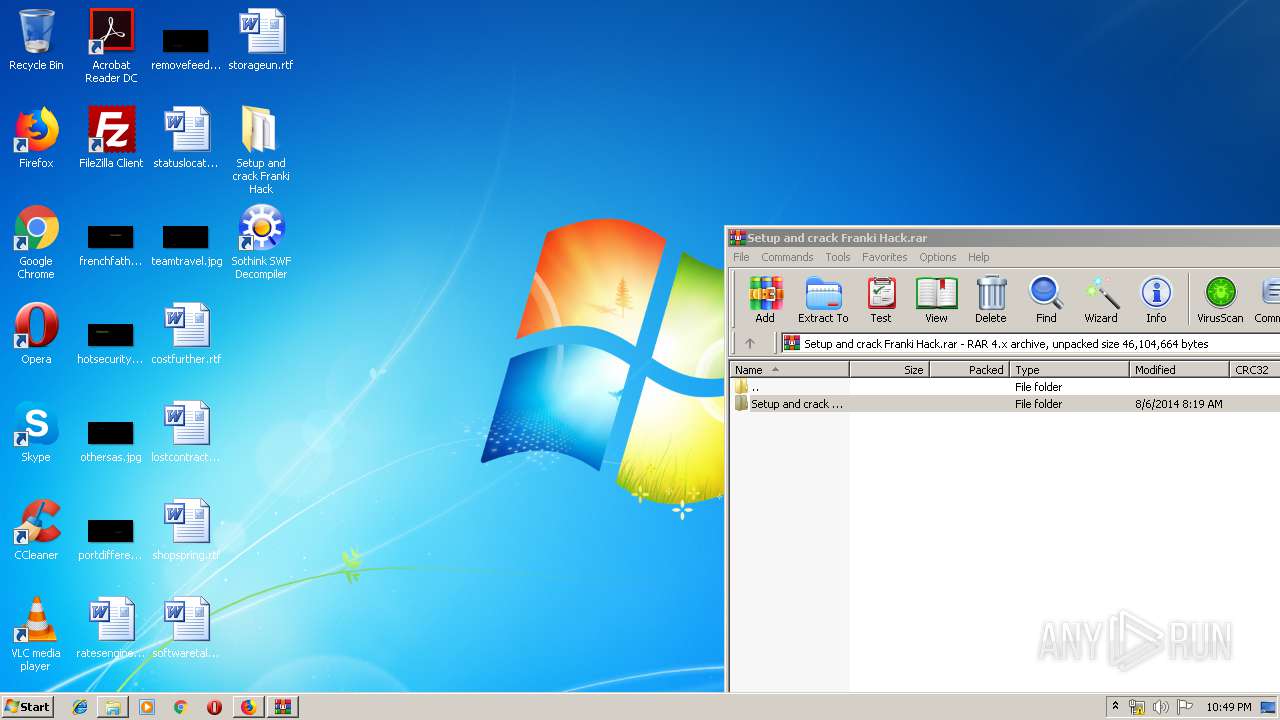The width and height of the screenshot is (1280, 720).
Task: Sort the list by Type column
Action: pos(1070,370)
